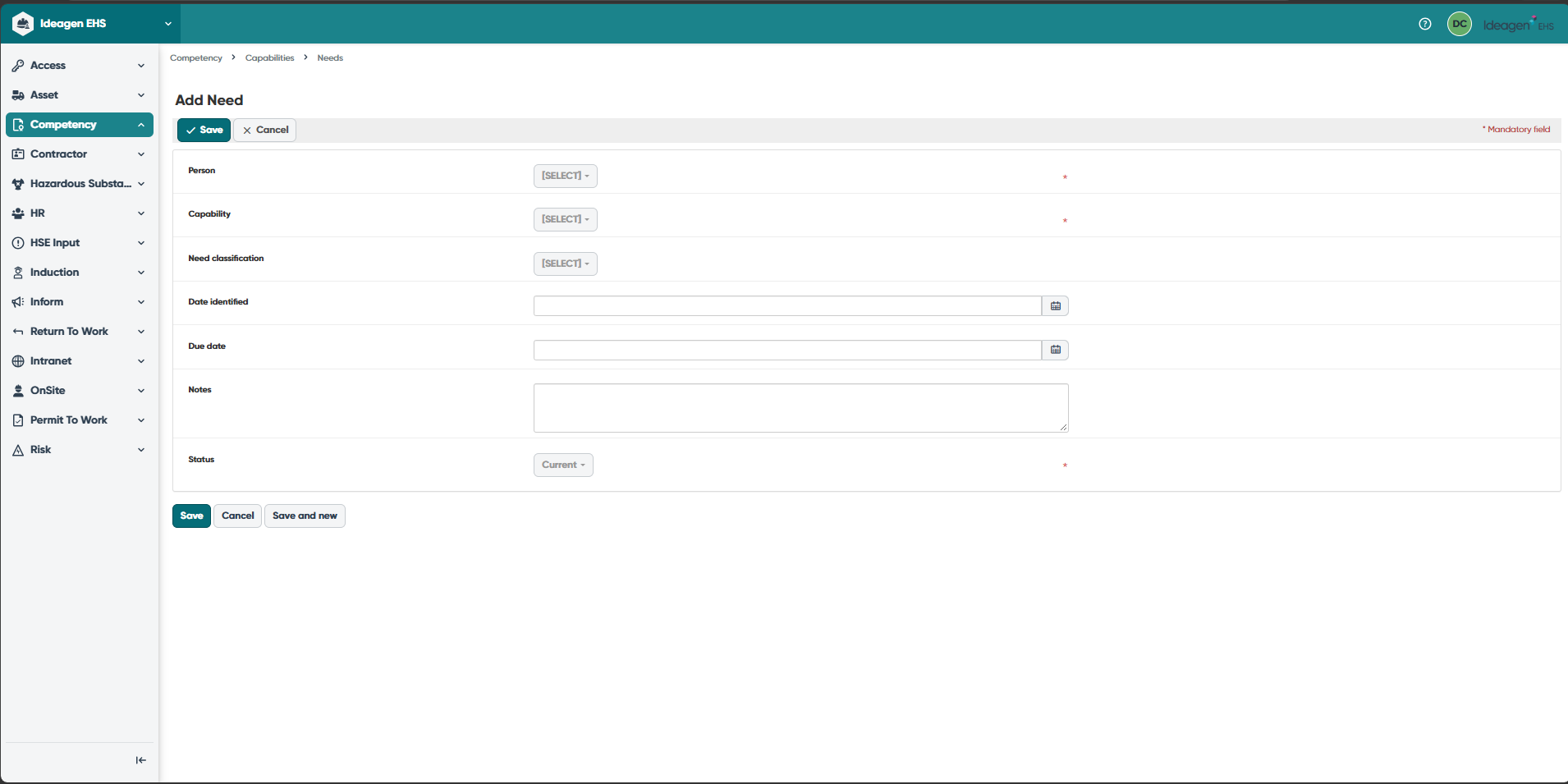
Task: Open the DC user avatar menu
Action: (x=1460, y=24)
